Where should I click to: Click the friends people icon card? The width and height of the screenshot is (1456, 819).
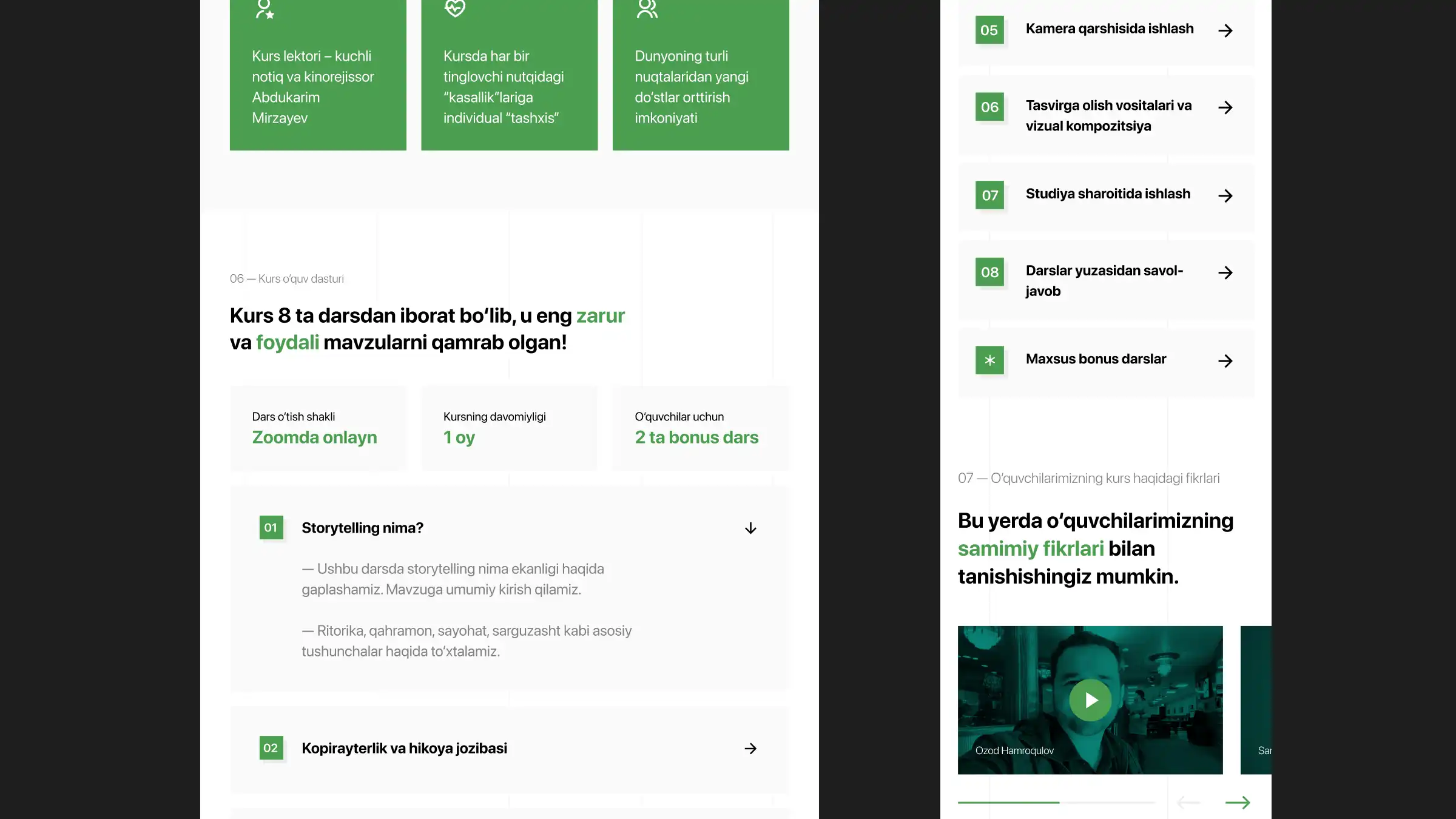[x=647, y=8]
